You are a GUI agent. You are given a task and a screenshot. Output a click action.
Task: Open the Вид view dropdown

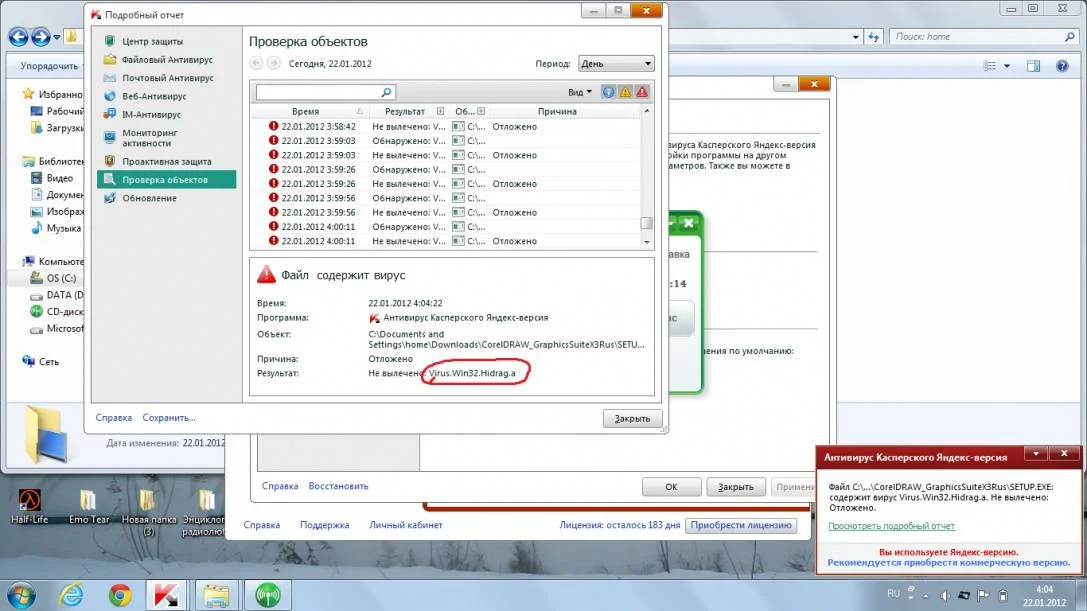[x=580, y=92]
